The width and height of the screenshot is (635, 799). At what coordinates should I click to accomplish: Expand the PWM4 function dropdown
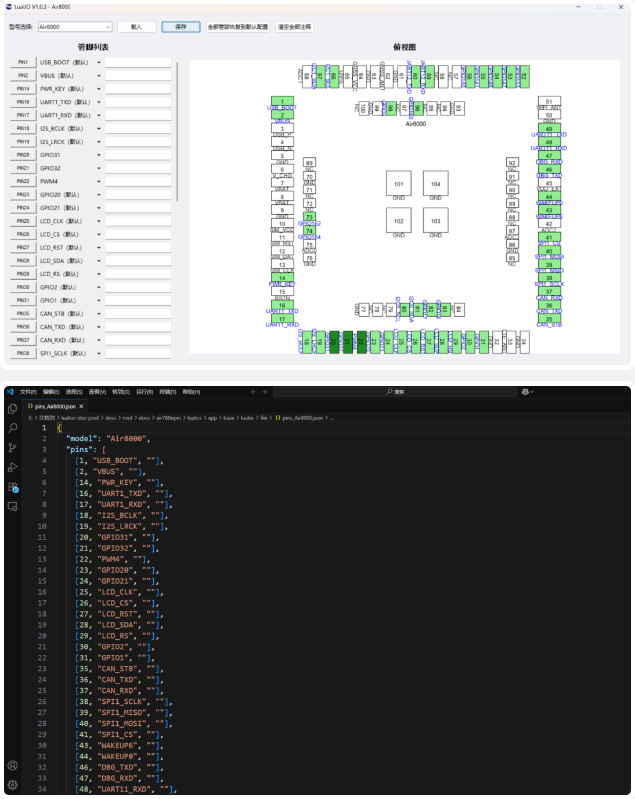pos(98,181)
